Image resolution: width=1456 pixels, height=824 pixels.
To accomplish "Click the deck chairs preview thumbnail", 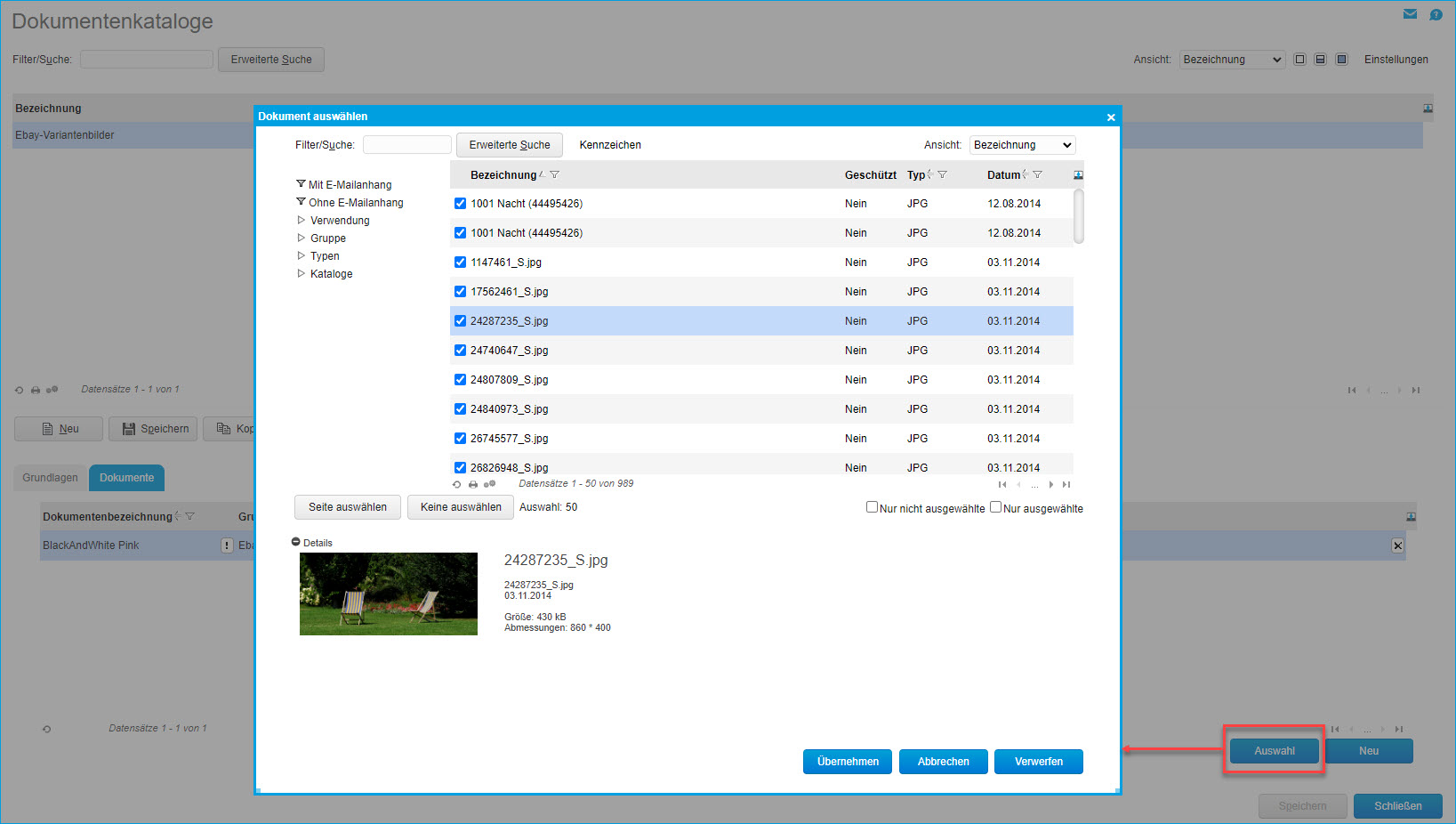I will tap(389, 594).
